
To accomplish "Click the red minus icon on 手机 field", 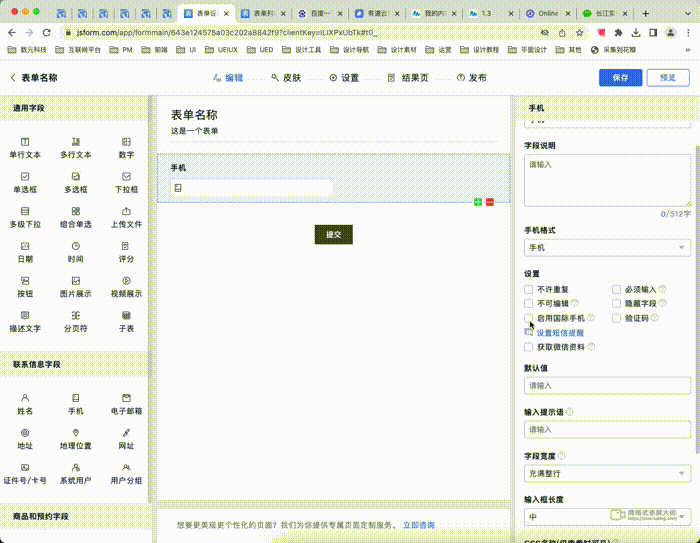I will [489, 202].
